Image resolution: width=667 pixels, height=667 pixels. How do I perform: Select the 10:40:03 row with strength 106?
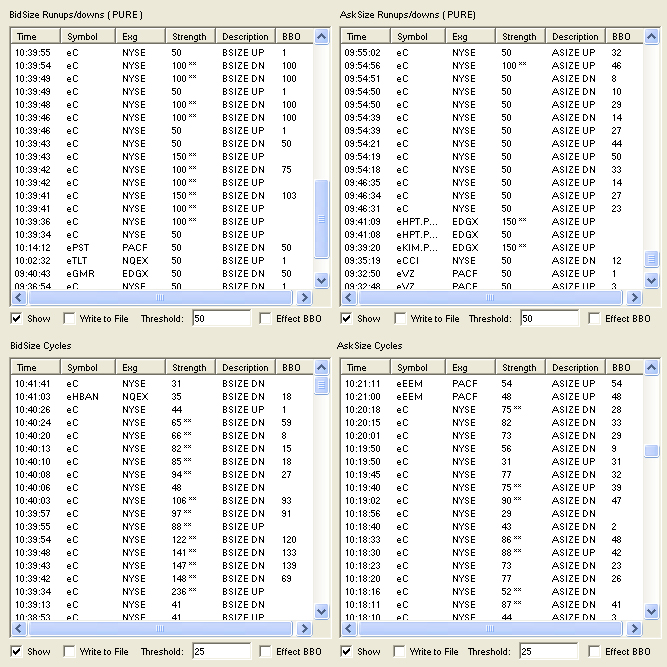point(162,500)
